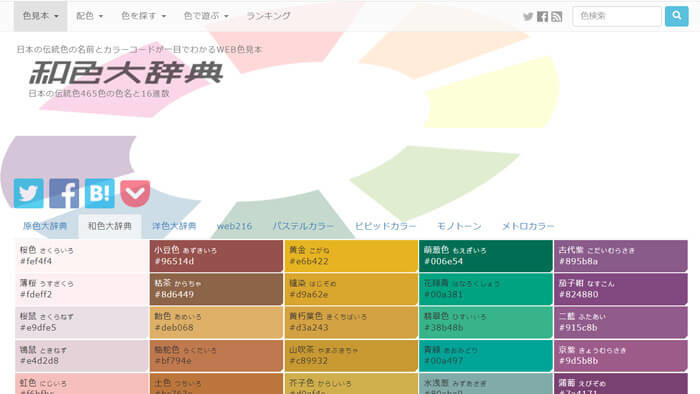Open the Facebook icon in the top navbar
This screenshot has height=394, width=700.
(542, 17)
